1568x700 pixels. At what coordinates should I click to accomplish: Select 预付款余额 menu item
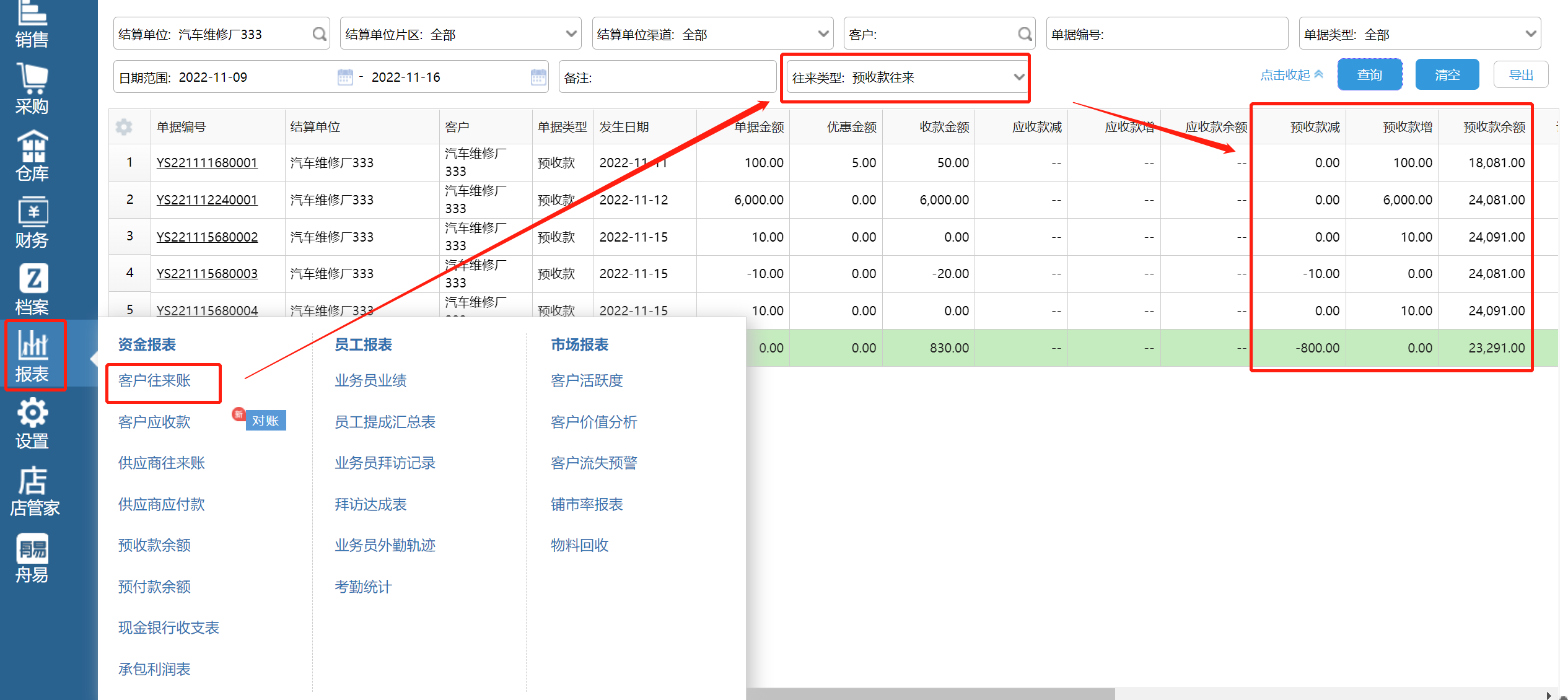point(154,587)
